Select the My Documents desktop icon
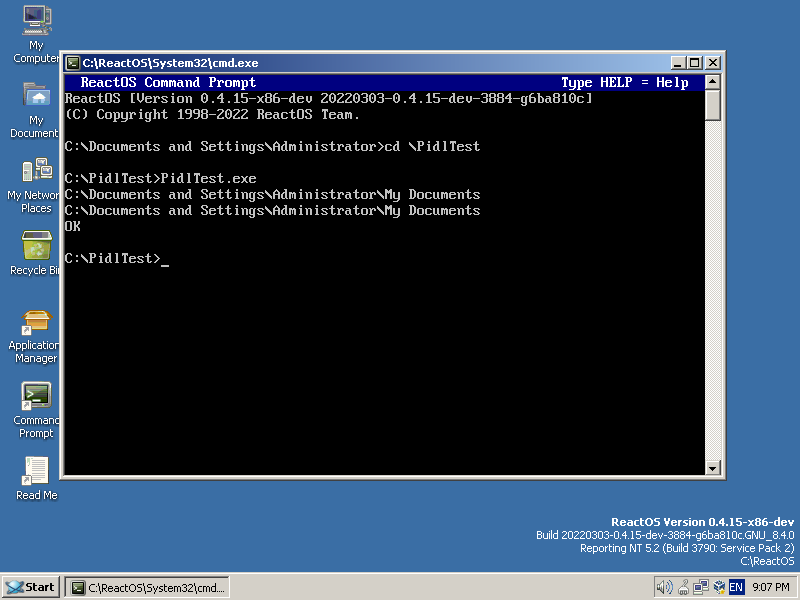Screen dimensions: 800x600 [36, 109]
